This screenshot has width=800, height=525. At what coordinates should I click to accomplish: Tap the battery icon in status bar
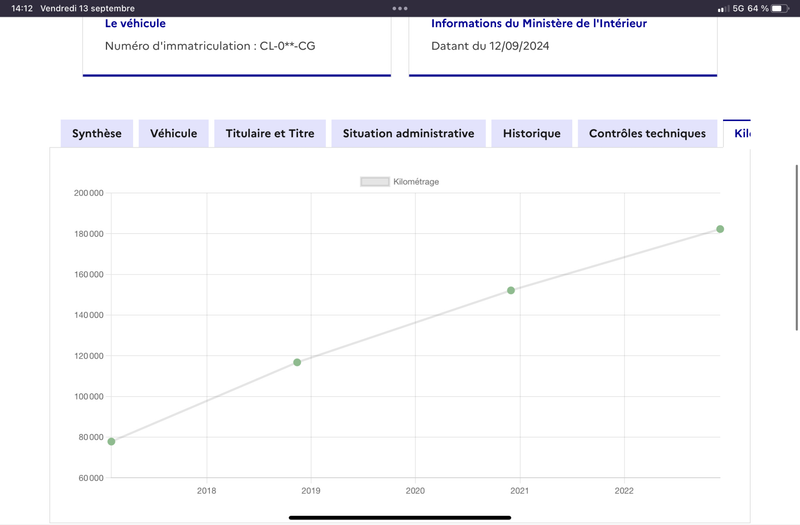click(x=780, y=8)
